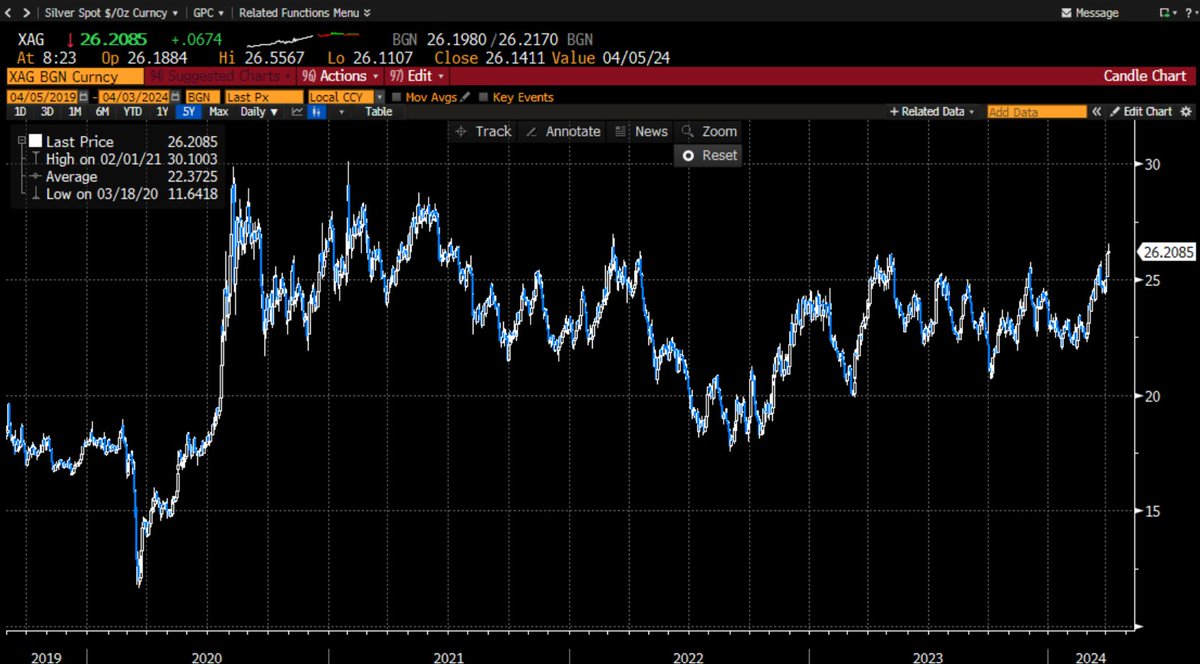The height and width of the screenshot is (664, 1200).
Task: Click the Last Px field
Action: coord(263,97)
